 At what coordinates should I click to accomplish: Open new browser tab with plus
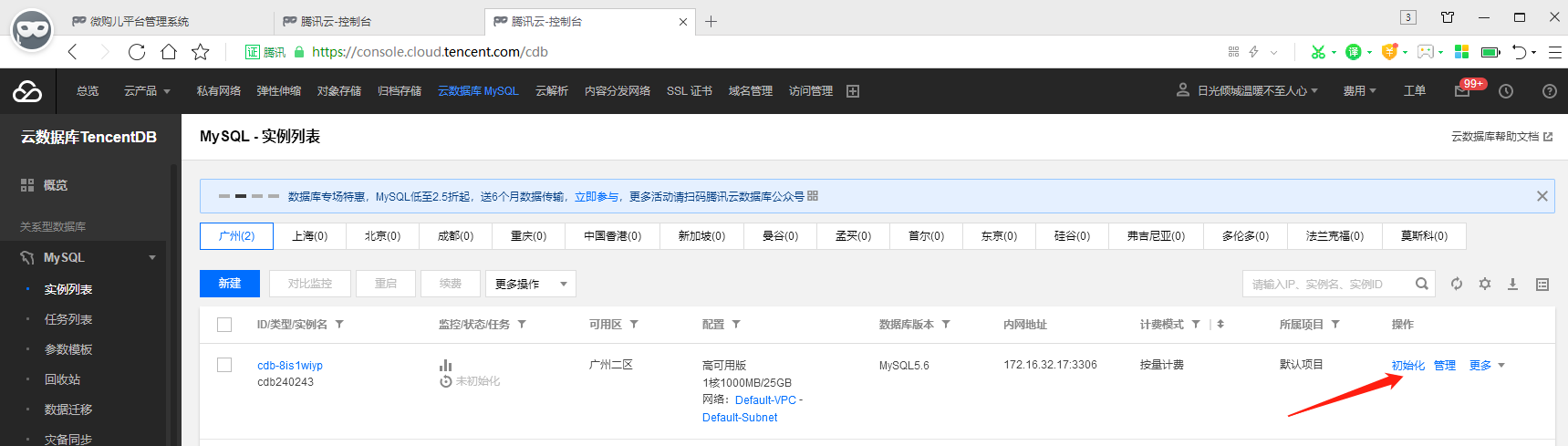pos(711,21)
